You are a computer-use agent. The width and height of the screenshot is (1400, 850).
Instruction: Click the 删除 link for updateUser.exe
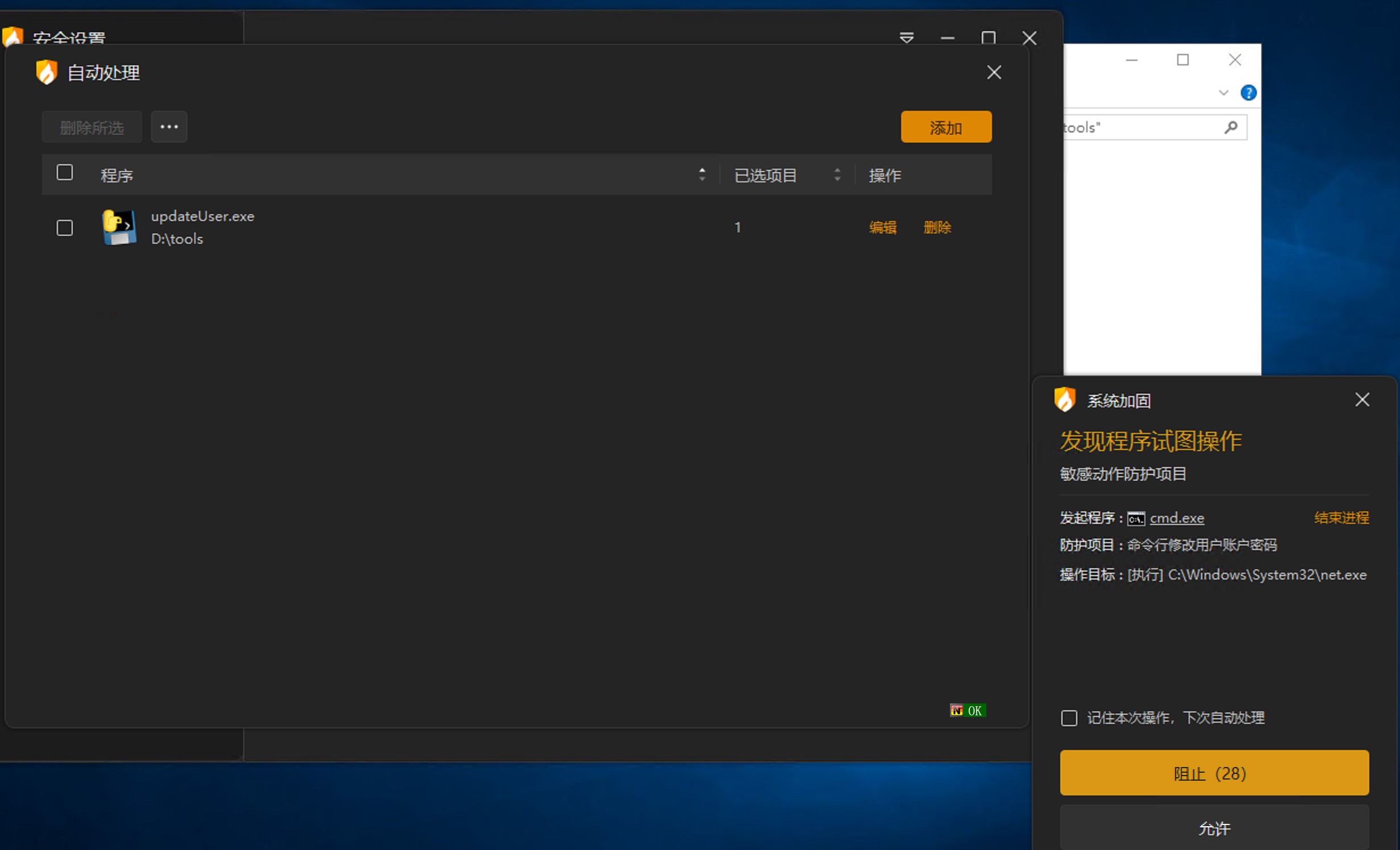[x=938, y=228]
